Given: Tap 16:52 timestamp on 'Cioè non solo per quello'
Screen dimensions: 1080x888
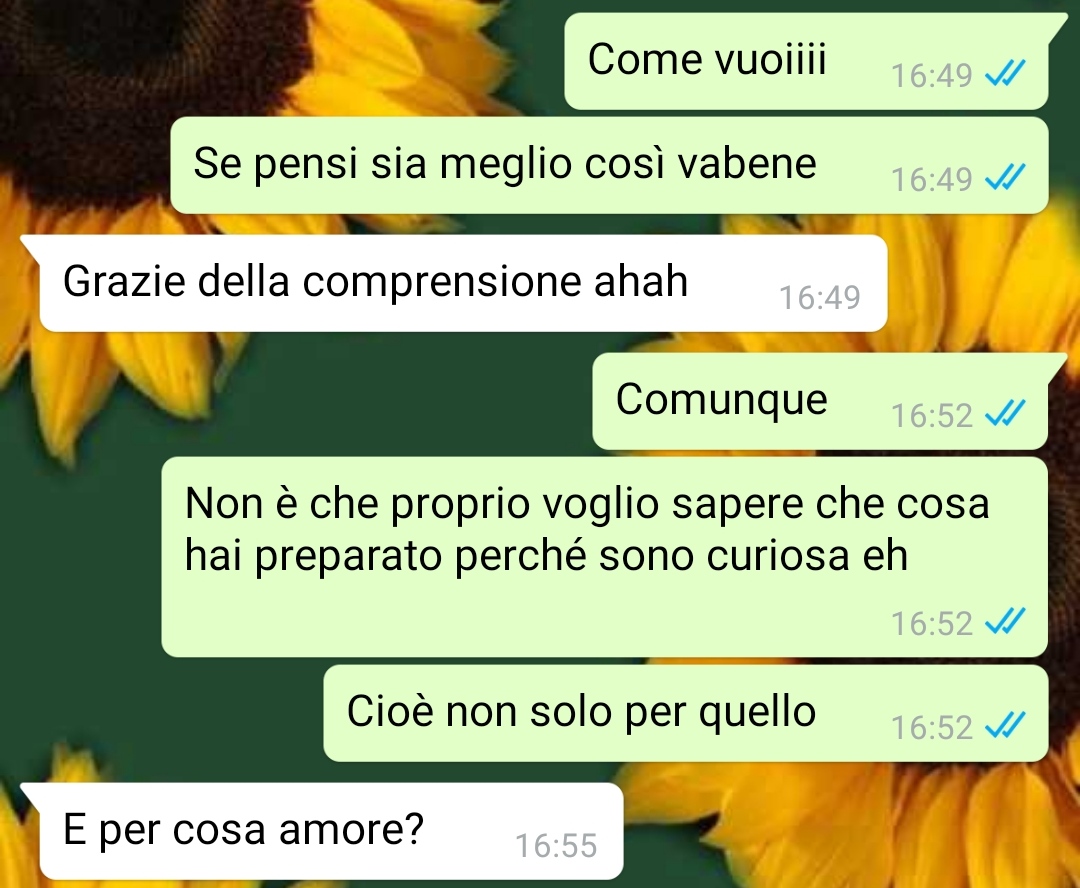Looking at the screenshot, I should 931,727.
